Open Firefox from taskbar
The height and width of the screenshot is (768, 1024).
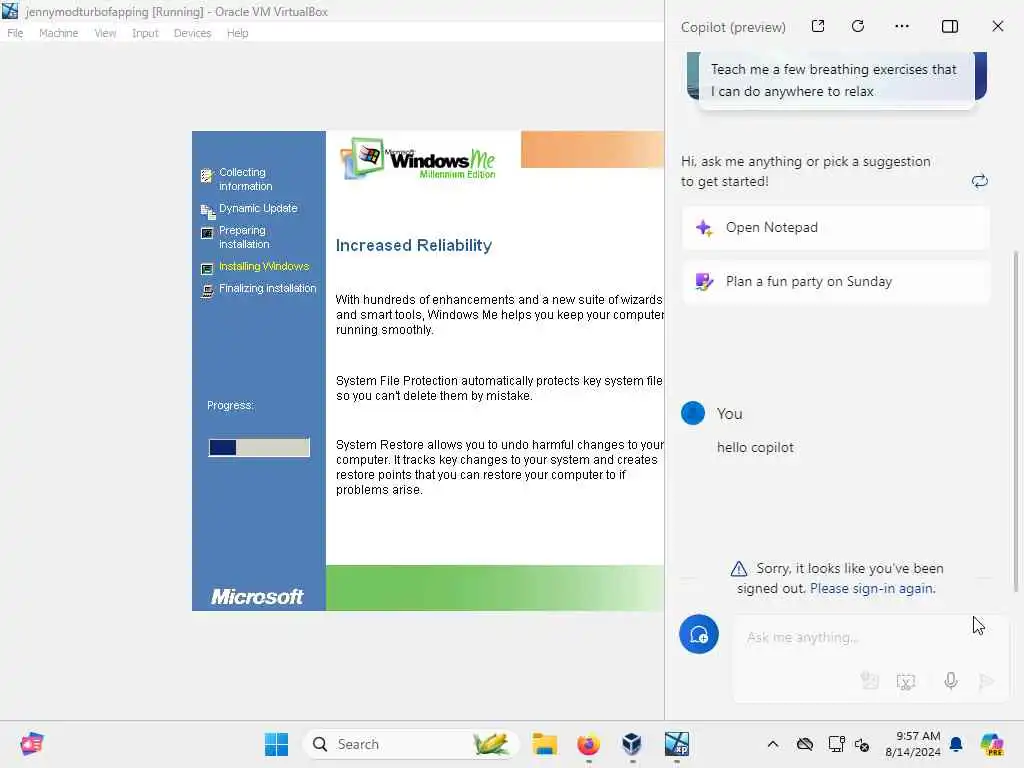click(588, 744)
